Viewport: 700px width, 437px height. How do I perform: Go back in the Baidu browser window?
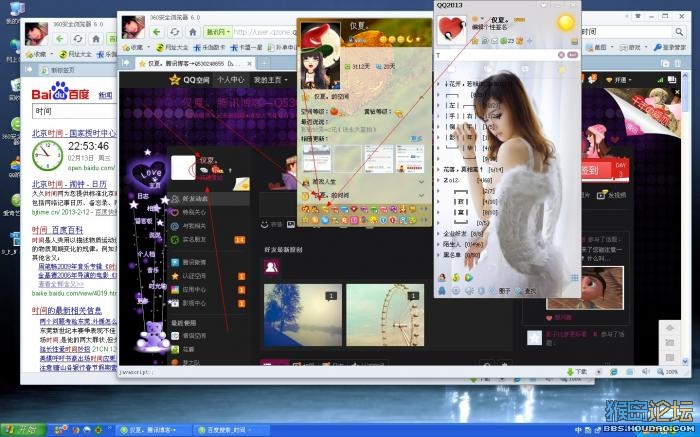60,39
